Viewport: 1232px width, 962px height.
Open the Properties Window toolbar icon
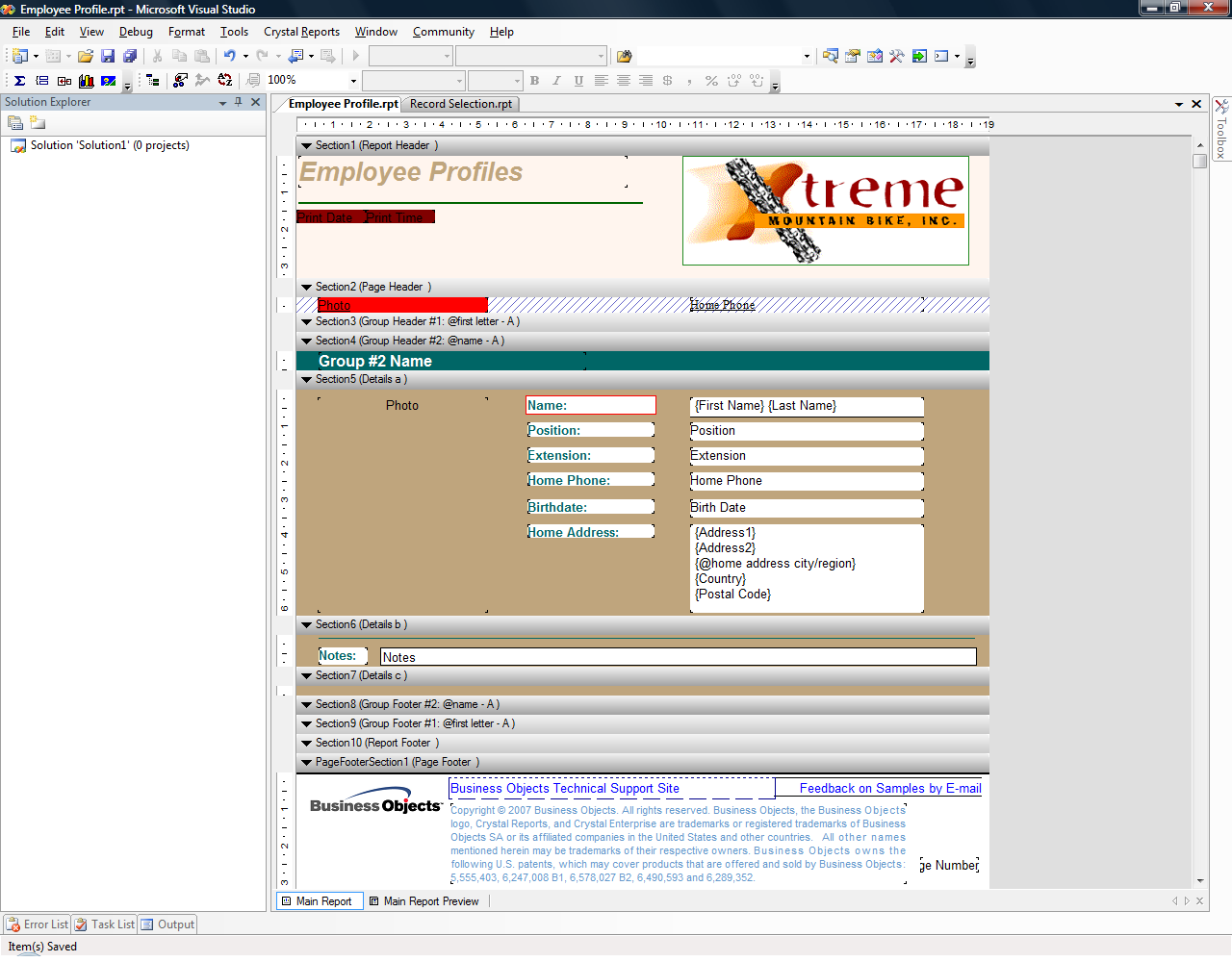852,56
